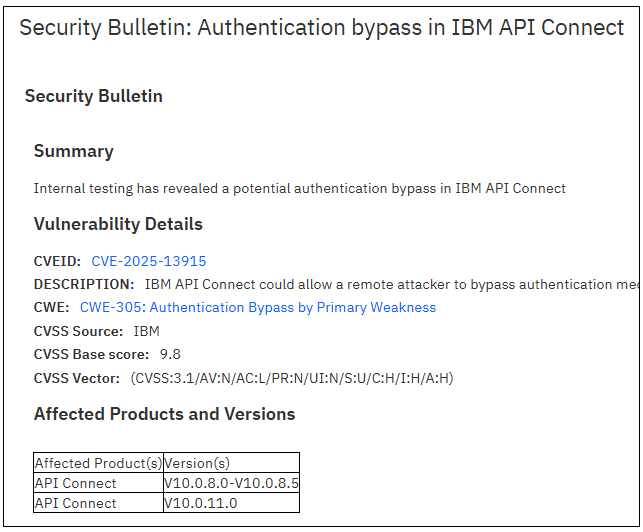Screen dimensions: 643x532
Task: Click API Connect cell beside V10.0.11.0
Action: pyautogui.click(x=76, y=503)
